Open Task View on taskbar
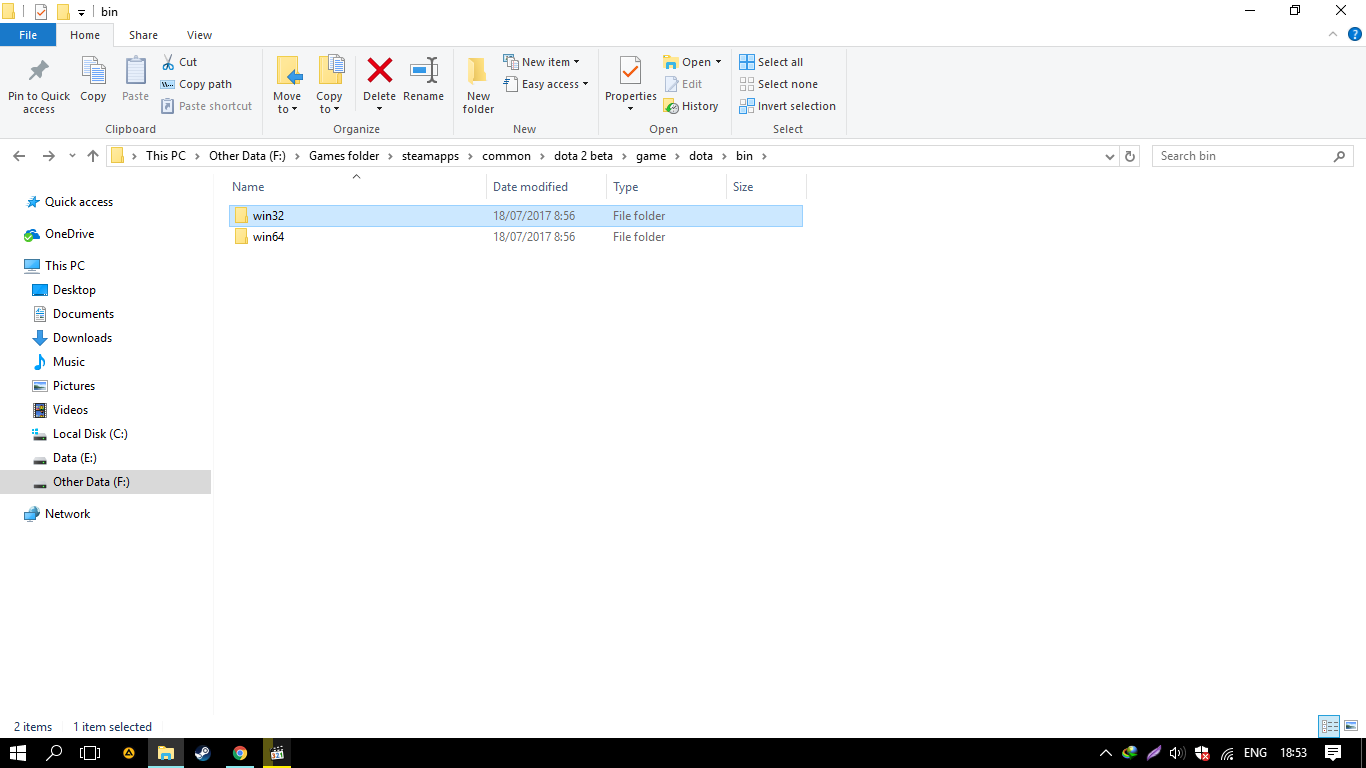The width and height of the screenshot is (1366, 768). pyautogui.click(x=90, y=753)
